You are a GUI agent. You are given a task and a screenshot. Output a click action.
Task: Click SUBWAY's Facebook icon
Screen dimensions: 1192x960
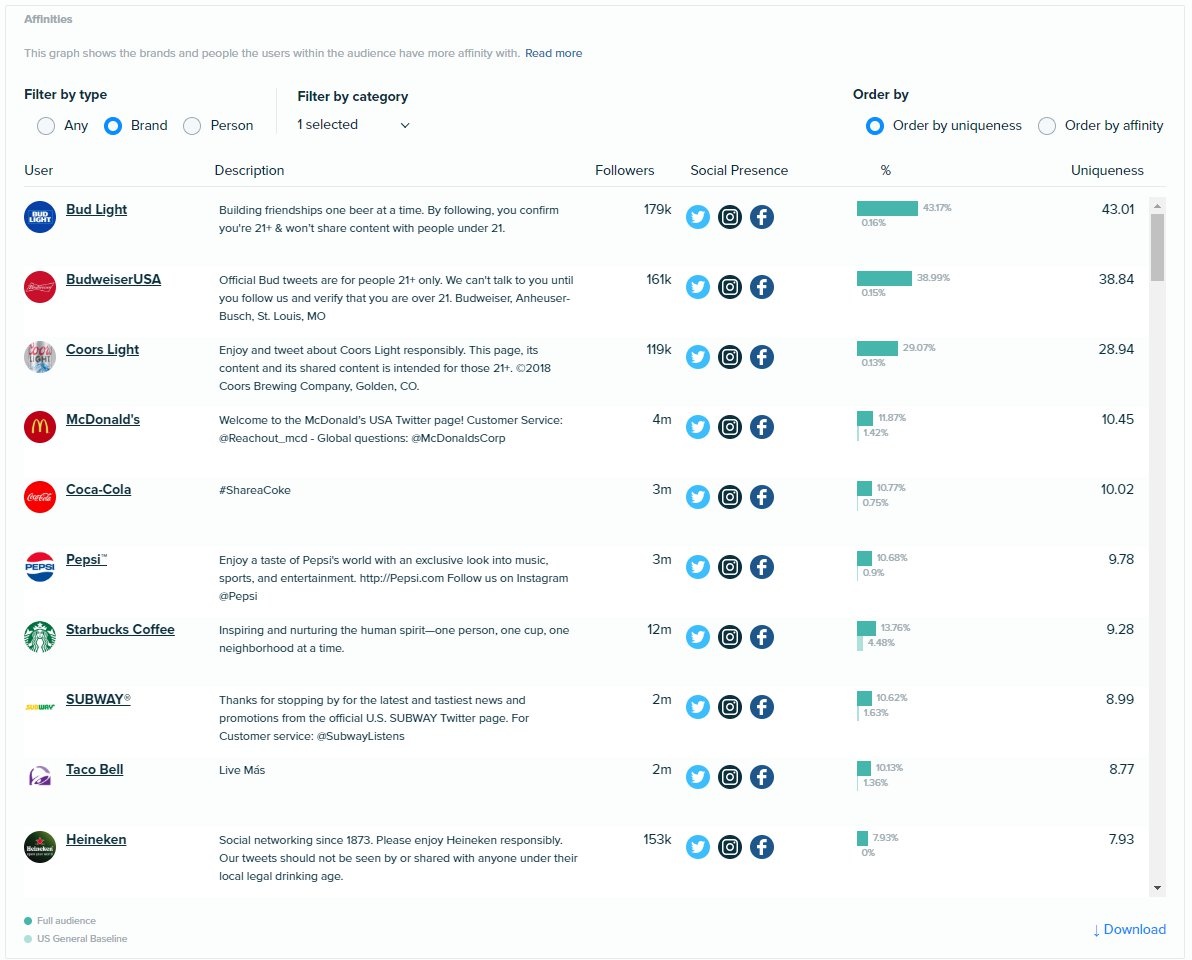(762, 707)
